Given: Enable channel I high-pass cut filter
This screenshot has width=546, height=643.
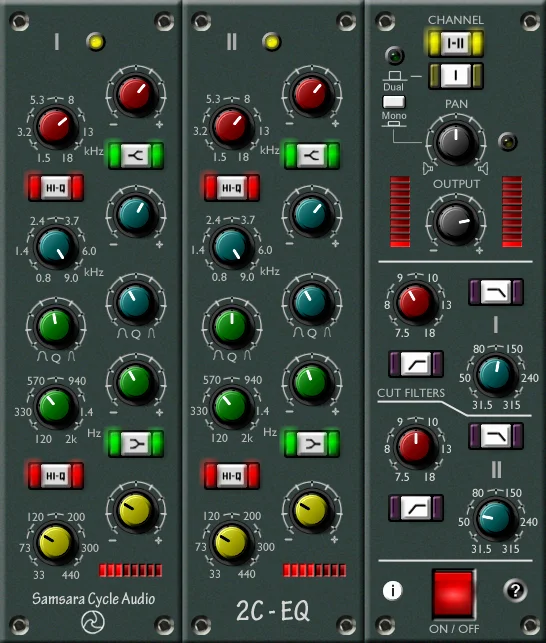Looking at the screenshot, I should tap(416, 364).
